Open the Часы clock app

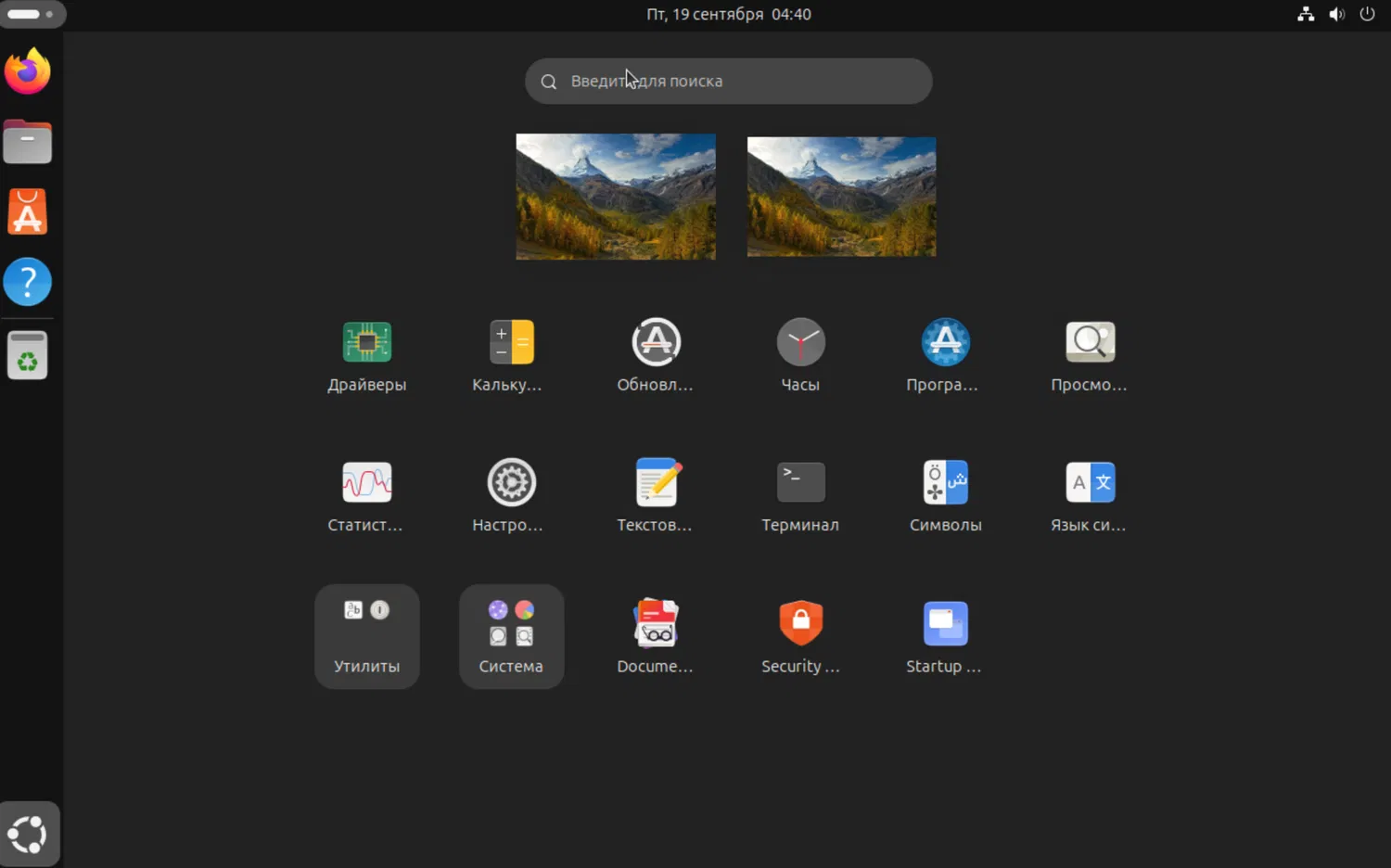click(x=801, y=357)
